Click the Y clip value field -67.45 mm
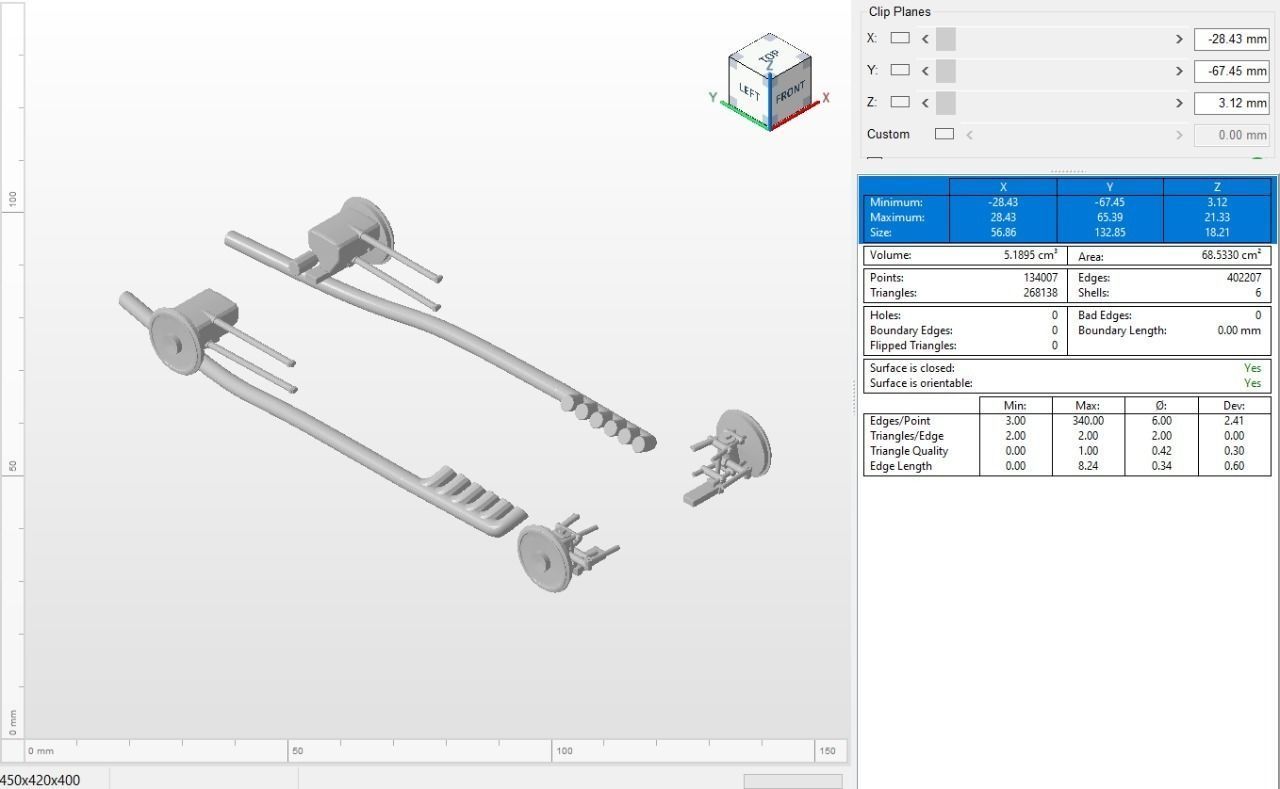 (x=1231, y=71)
